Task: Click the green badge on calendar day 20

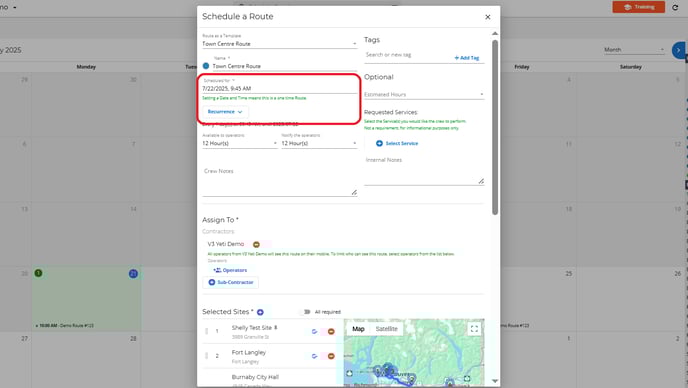Action: point(38,273)
